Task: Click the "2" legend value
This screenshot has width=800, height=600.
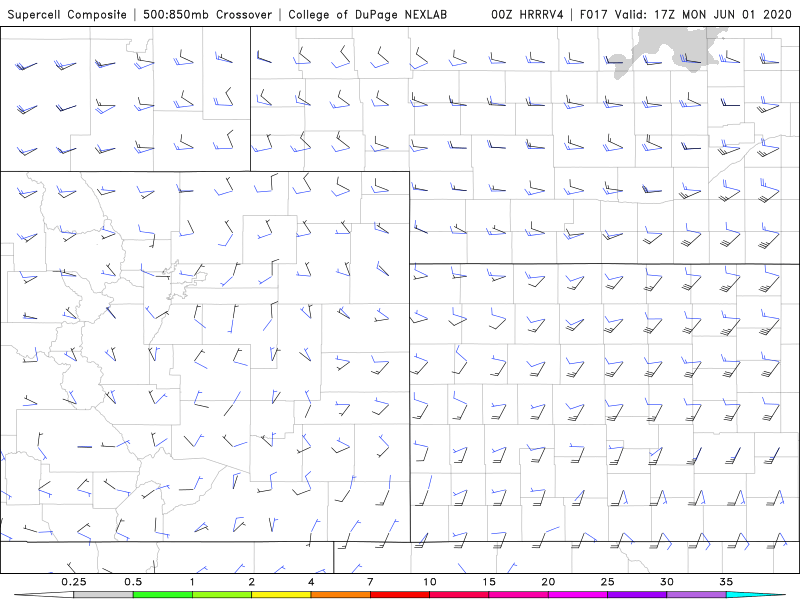Action: (x=252, y=582)
